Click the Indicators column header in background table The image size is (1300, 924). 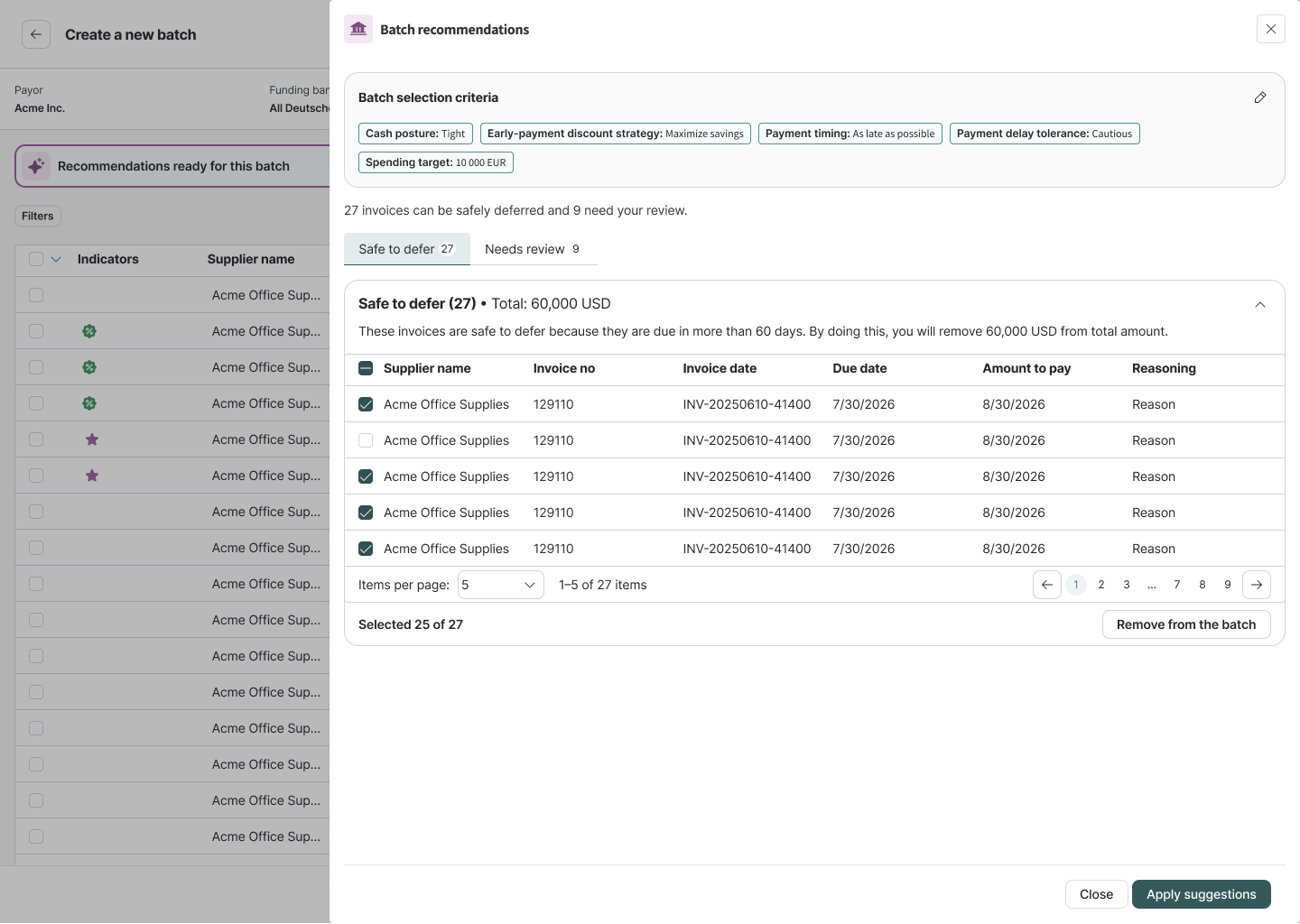(x=108, y=259)
